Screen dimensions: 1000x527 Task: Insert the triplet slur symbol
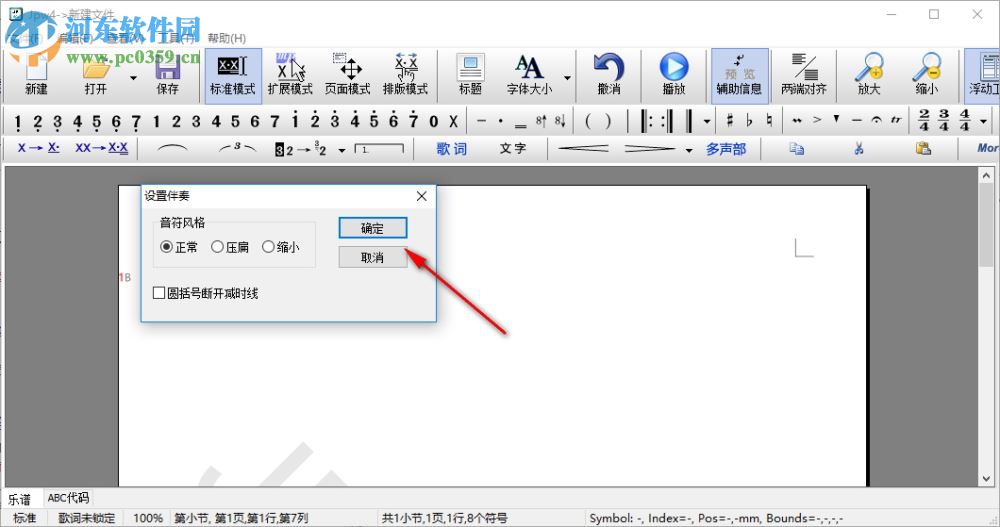[x=237, y=149]
